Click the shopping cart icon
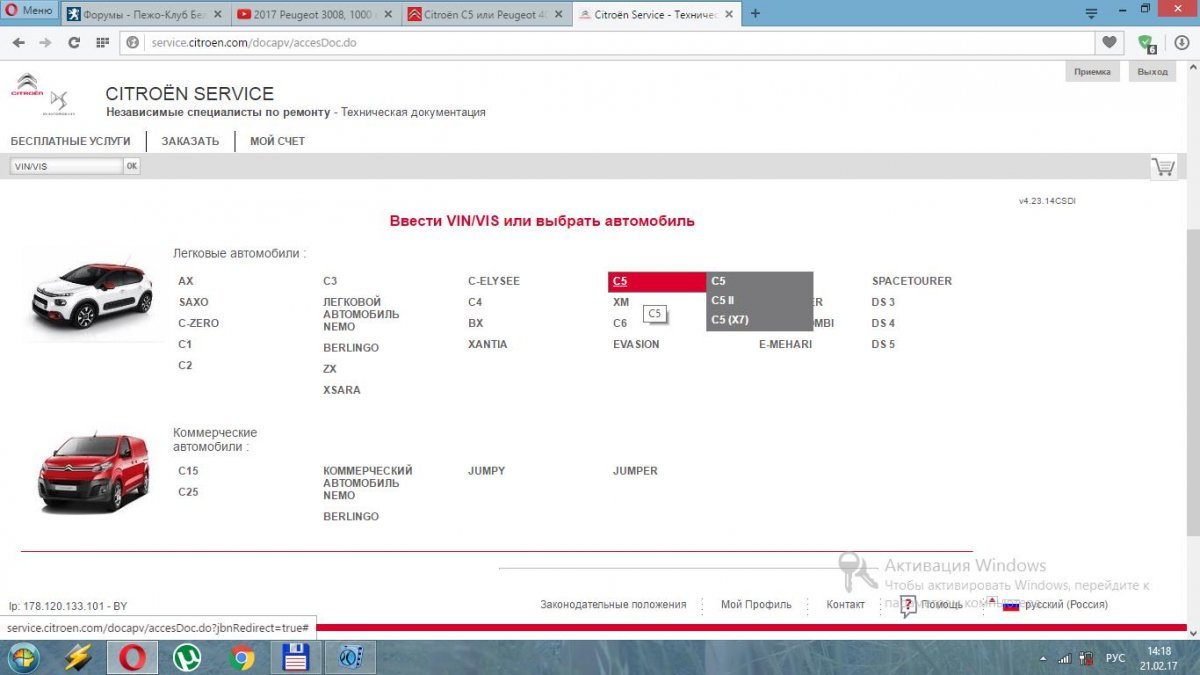This screenshot has height=675, width=1200. (x=1163, y=167)
